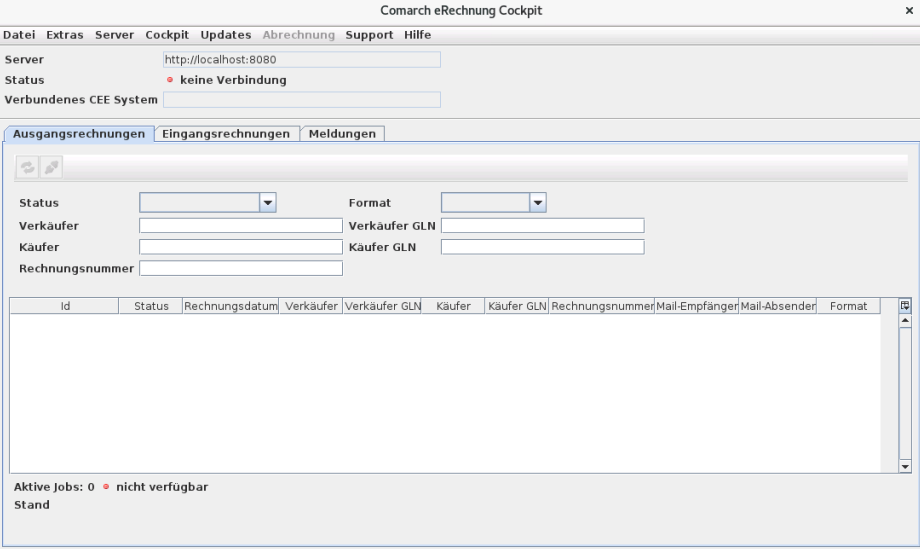Sort table by Käufer GLN column header
920x549 pixels.
point(517,306)
